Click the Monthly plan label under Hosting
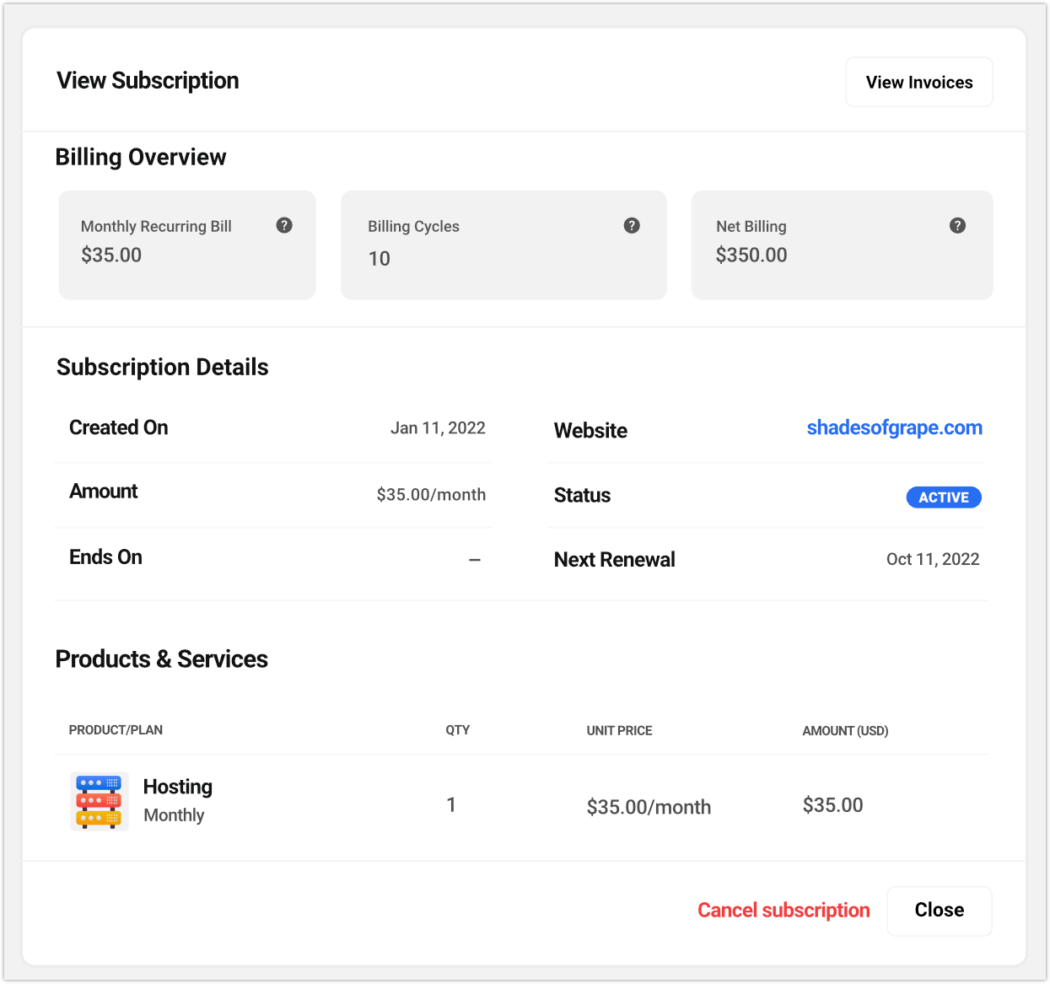 (174, 815)
